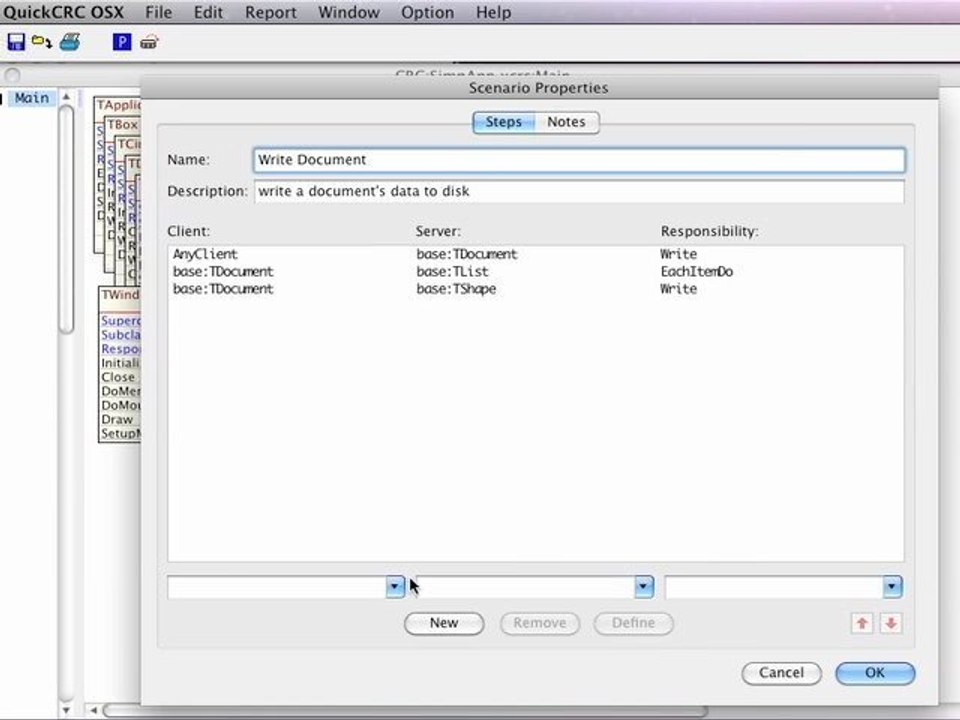Click the Close responsibility on the TWind card

pyautogui.click(x=118, y=377)
